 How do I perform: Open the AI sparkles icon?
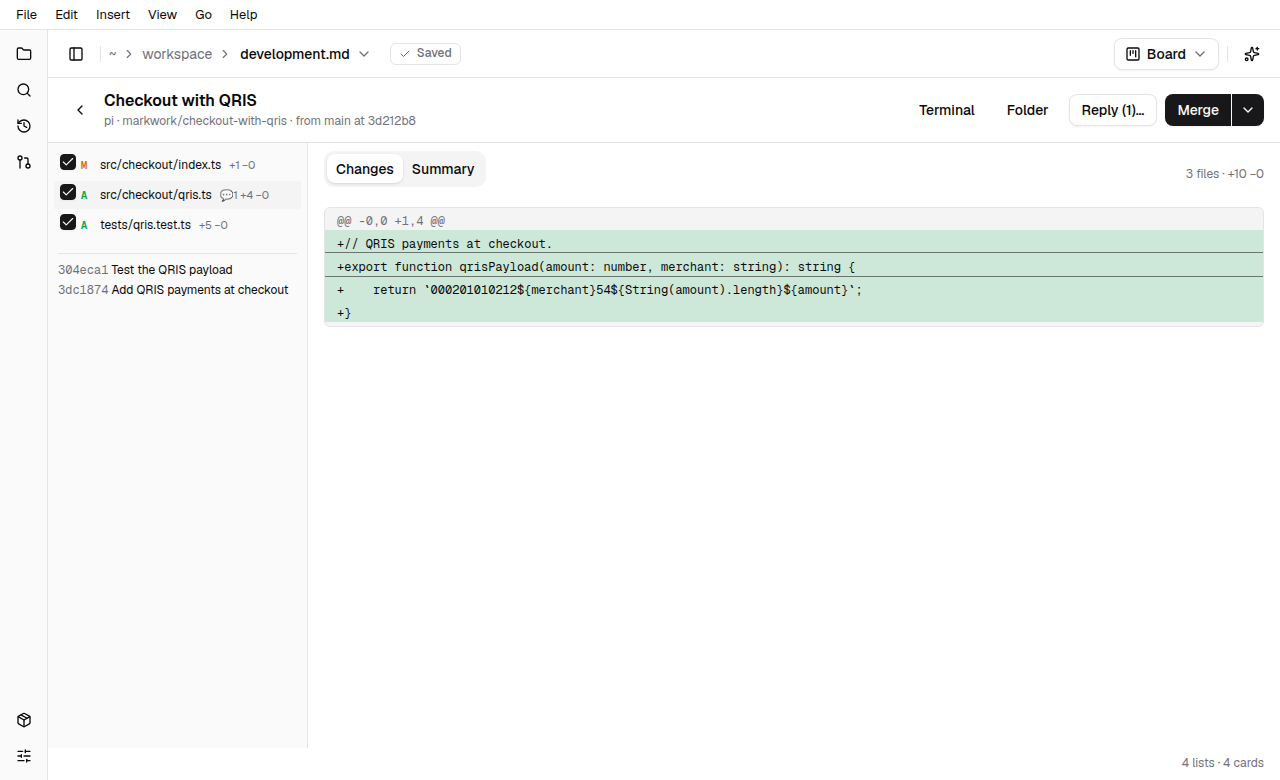click(1251, 54)
